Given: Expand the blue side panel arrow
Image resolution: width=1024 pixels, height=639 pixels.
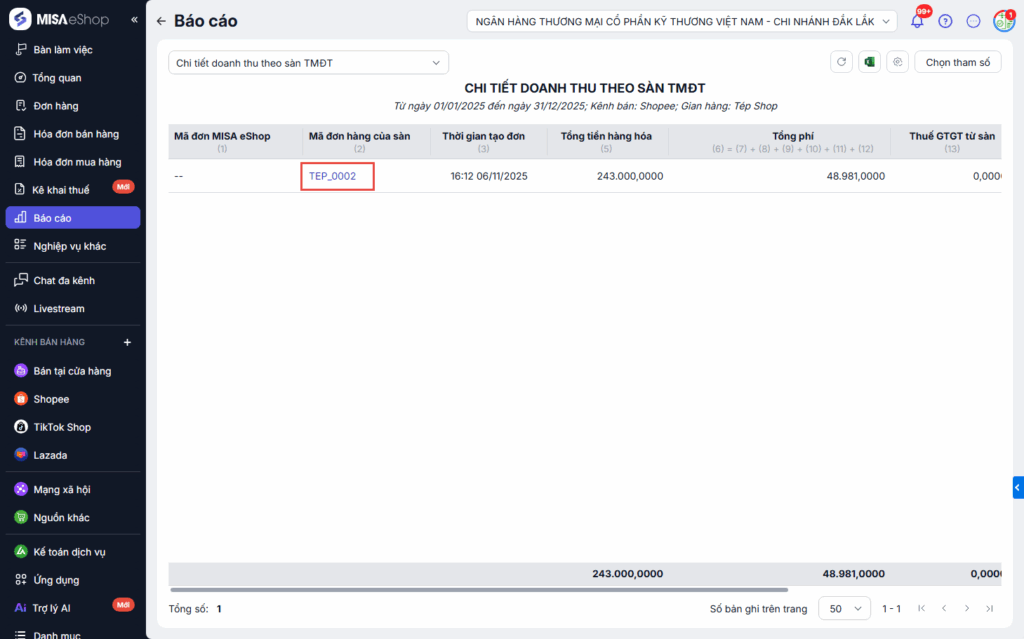Looking at the screenshot, I should 1018,487.
